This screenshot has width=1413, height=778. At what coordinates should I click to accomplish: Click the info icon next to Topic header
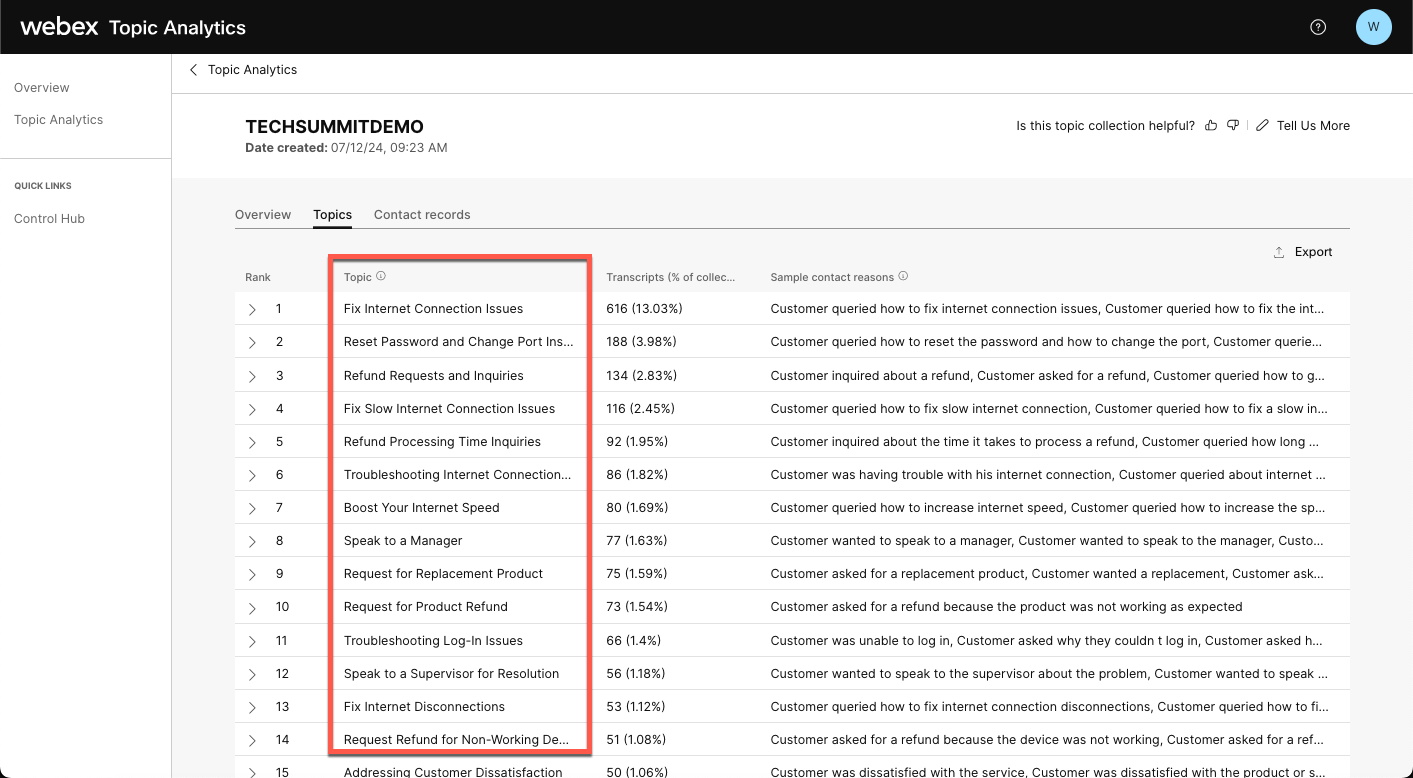click(x=381, y=277)
